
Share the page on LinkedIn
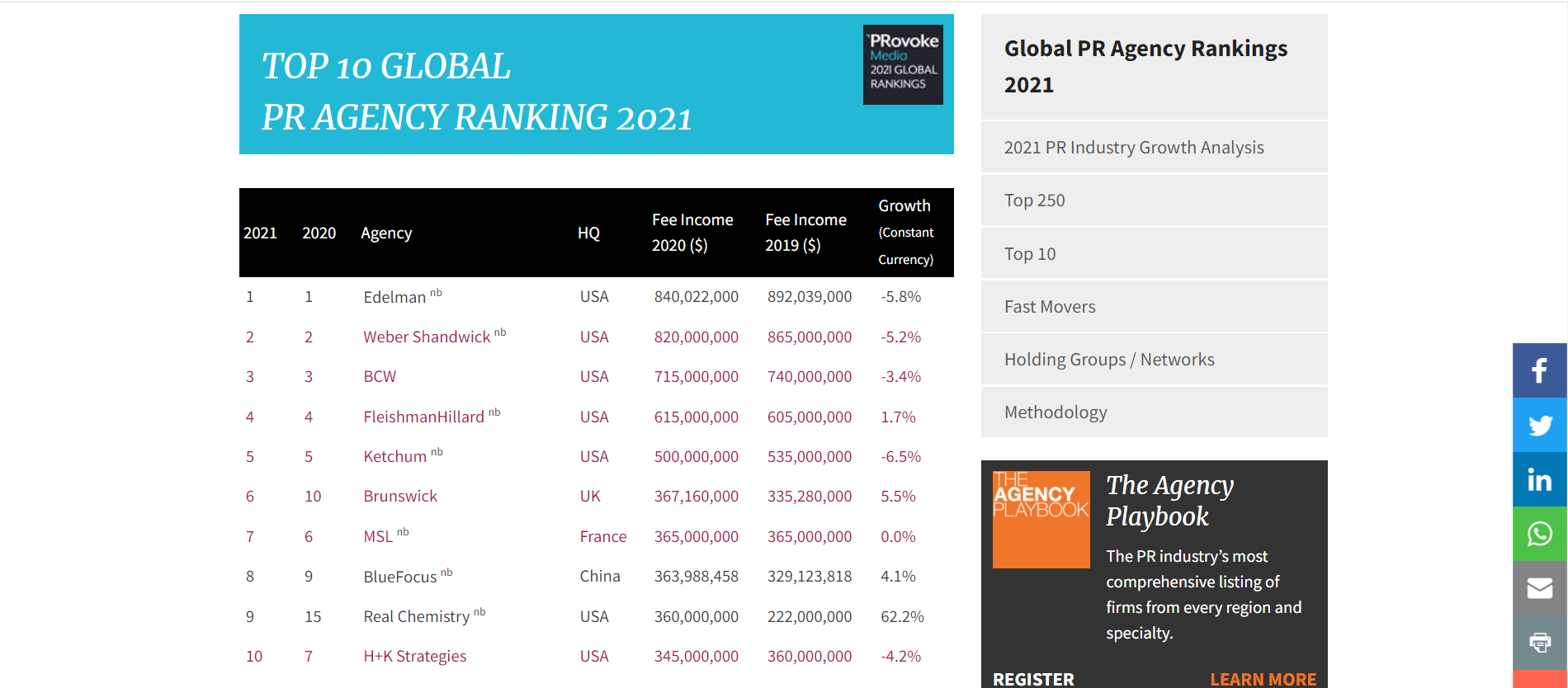pos(1540,479)
